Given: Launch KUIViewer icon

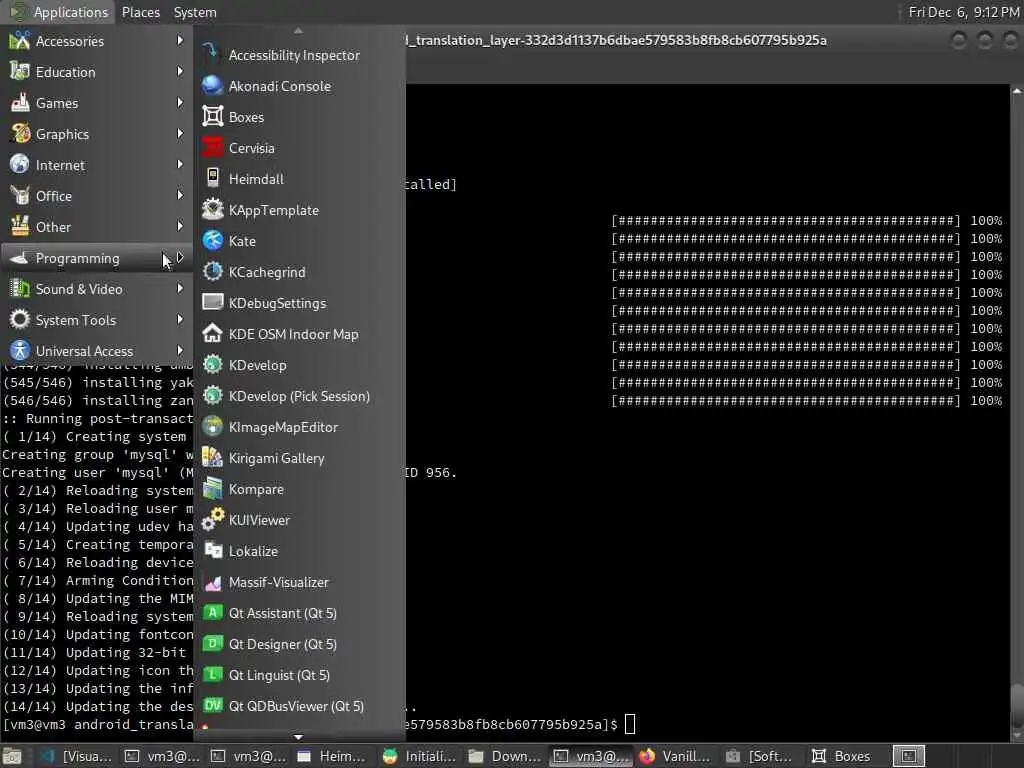Looking at the screenshot, I should point(212,520).
